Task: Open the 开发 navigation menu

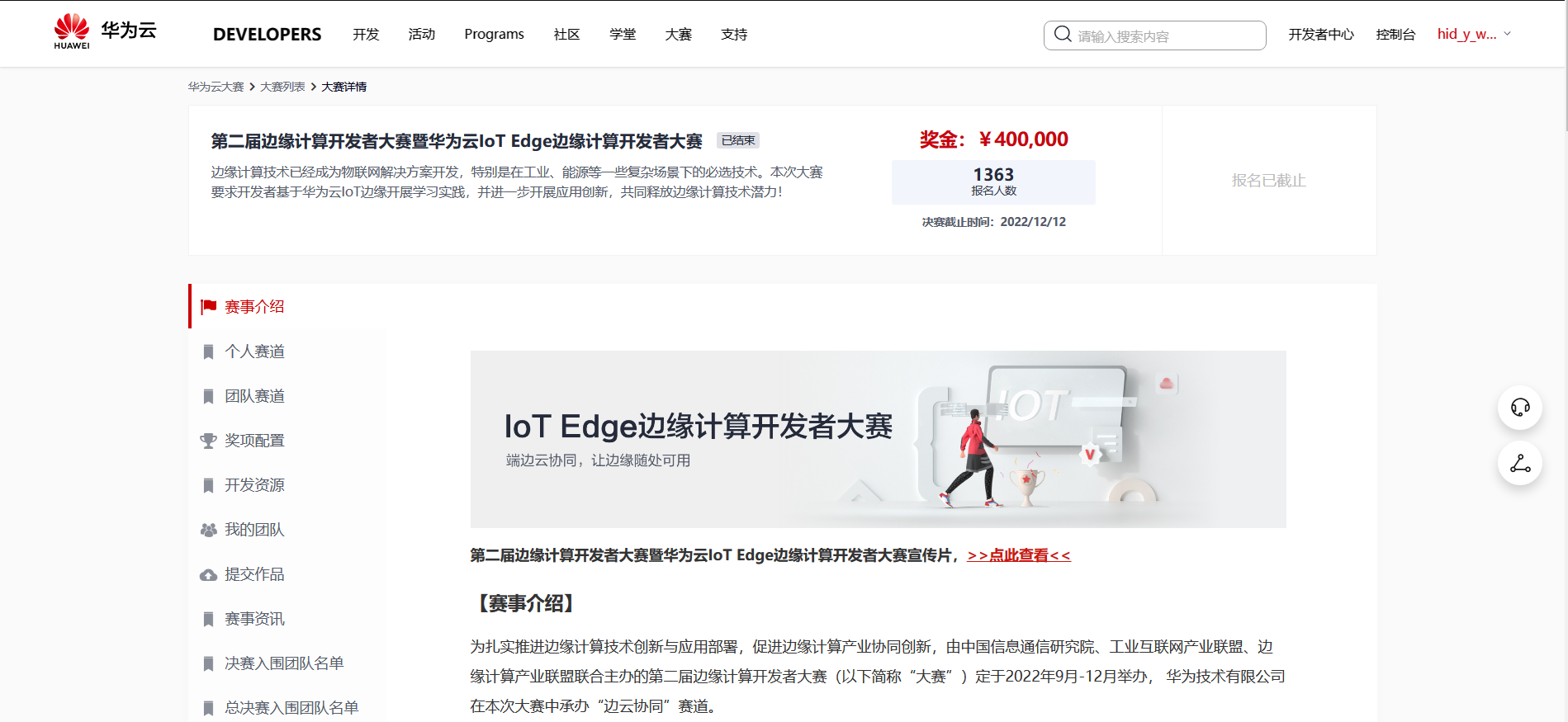Action: 366,35
